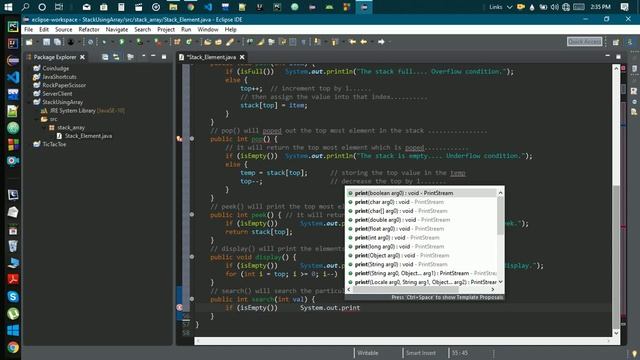Open the File menu

29,29
